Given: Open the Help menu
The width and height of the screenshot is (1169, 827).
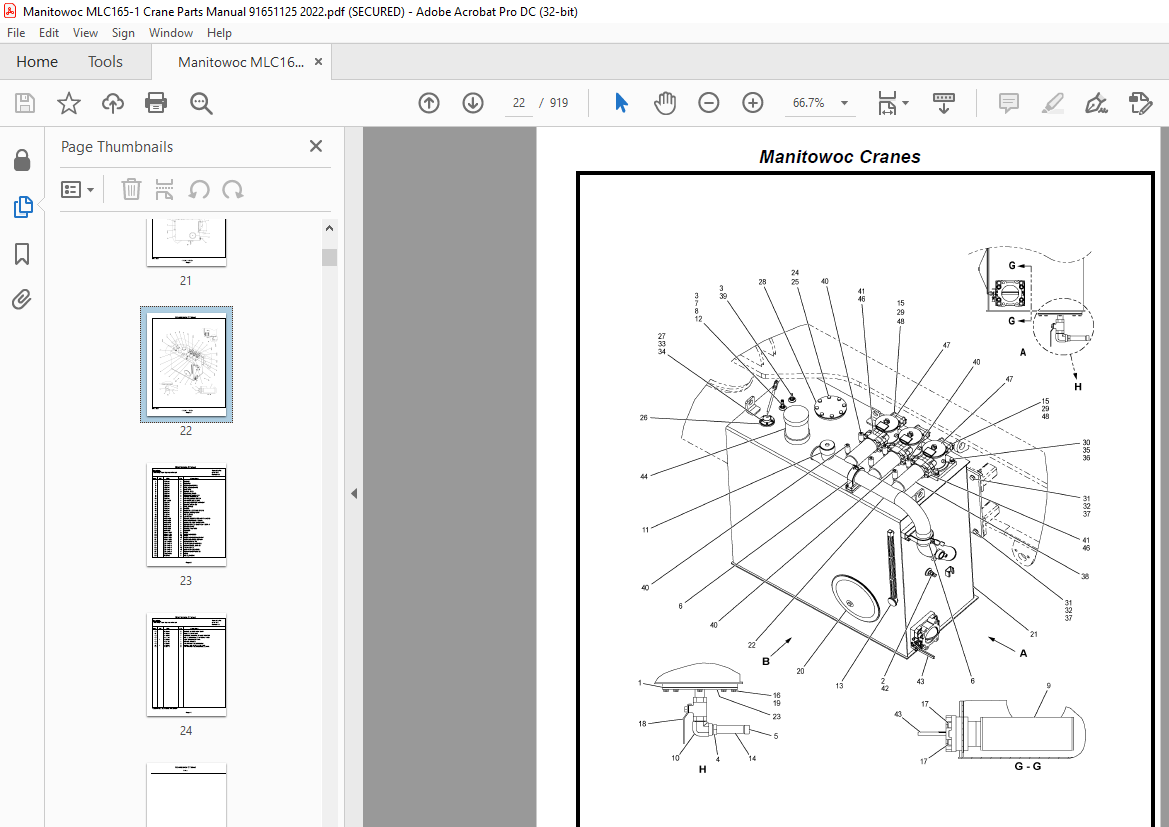Looking at the screenshot, I should coord(219,33).
